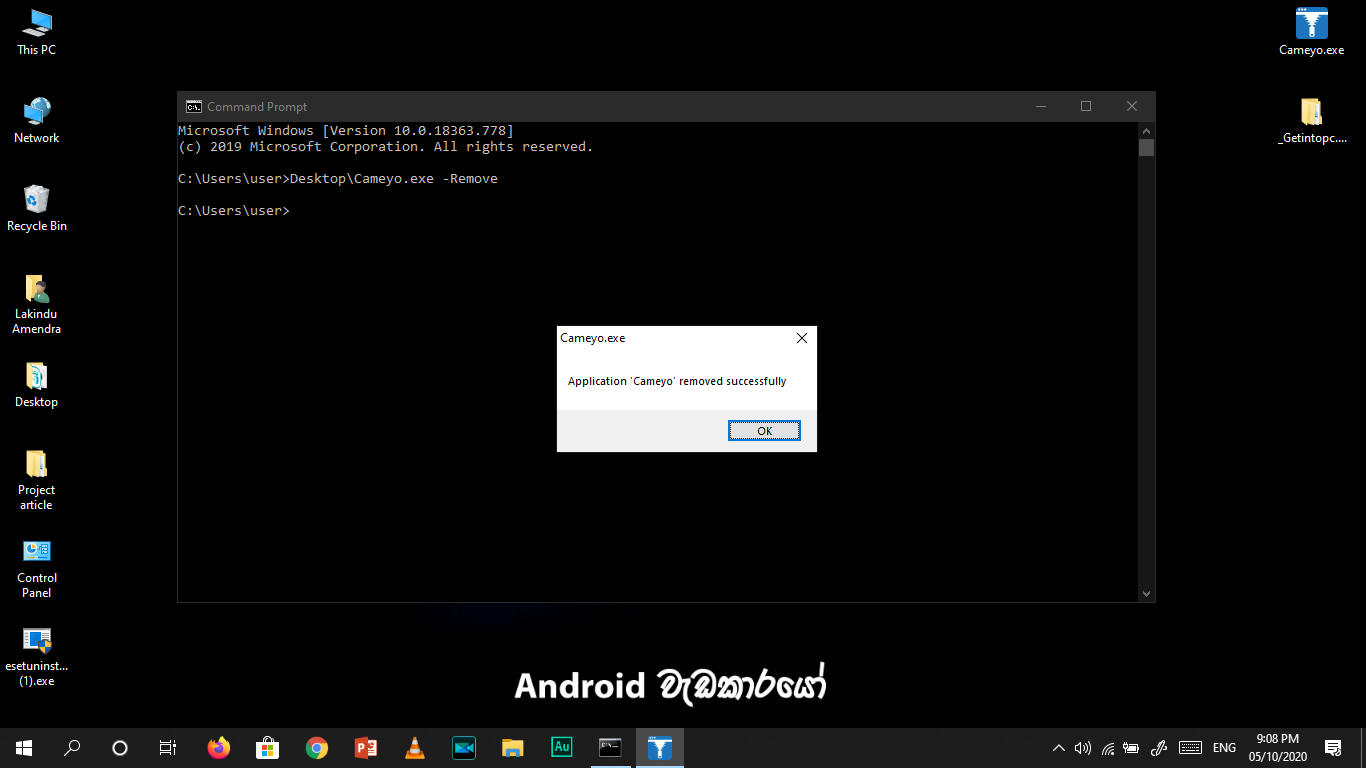1366x768 pixels.
Task: Select the Cameyo.exe desktop icon
Action: [x=1311, y=32]
